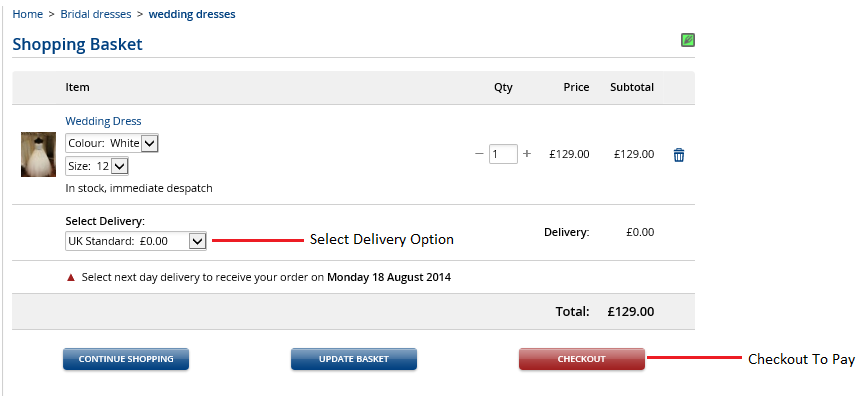The height and width of the screenshot is (396, 866).
Task: Click the Wedding Dress product link
Action: [103, 121]
